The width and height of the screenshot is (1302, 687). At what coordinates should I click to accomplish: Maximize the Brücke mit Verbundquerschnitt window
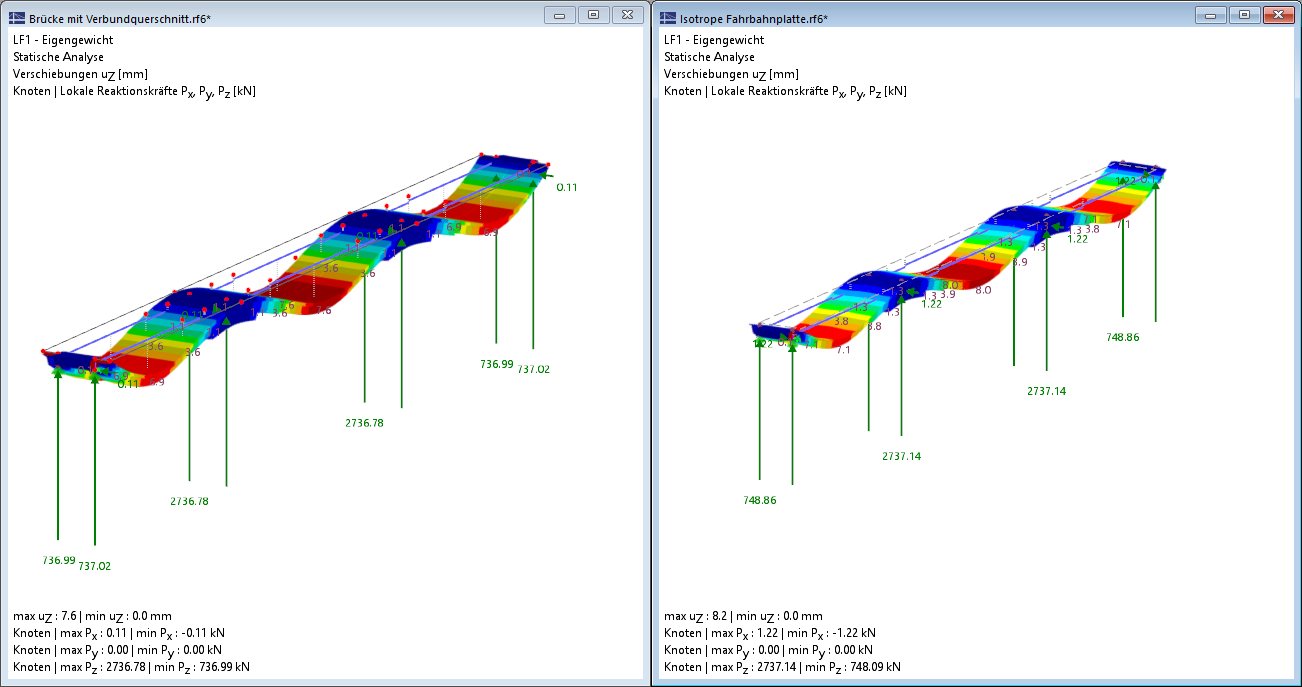(x=593, y=15)
